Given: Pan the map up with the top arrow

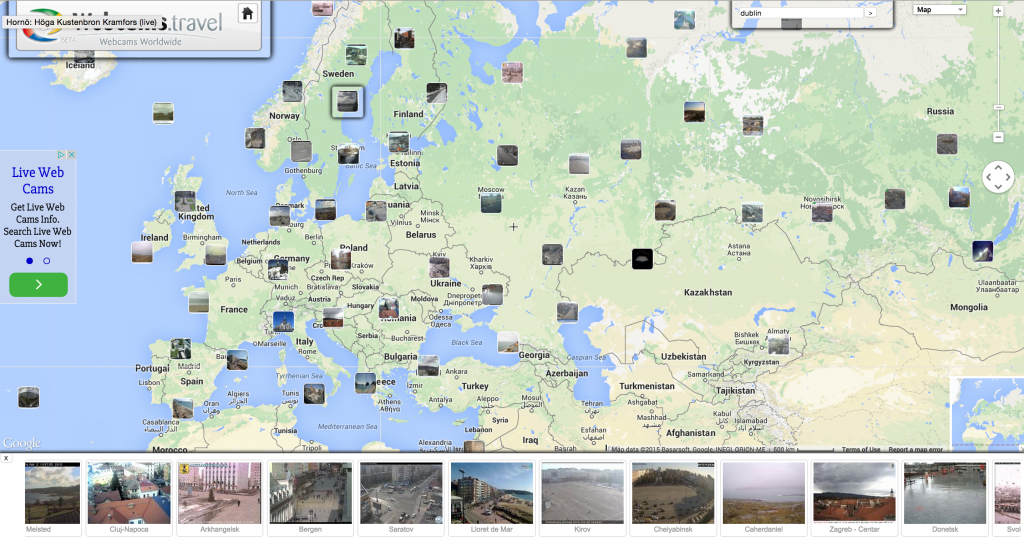Looking at the screenshot, I should (998, 167).
